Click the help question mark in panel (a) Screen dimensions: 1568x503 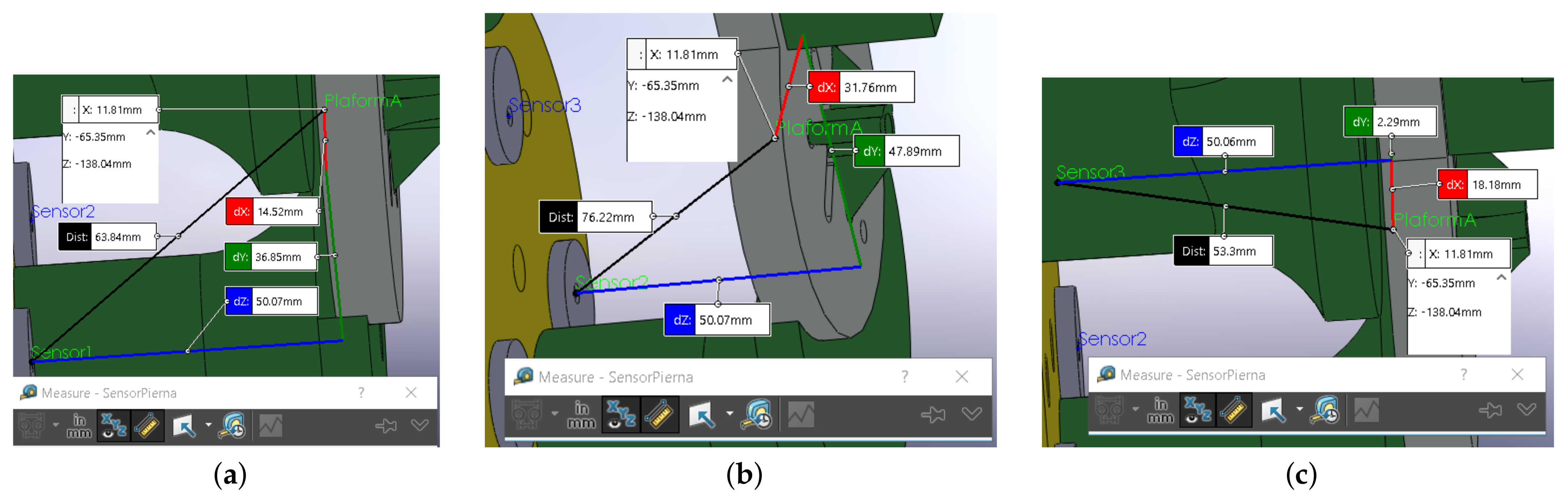pos(362,393)
